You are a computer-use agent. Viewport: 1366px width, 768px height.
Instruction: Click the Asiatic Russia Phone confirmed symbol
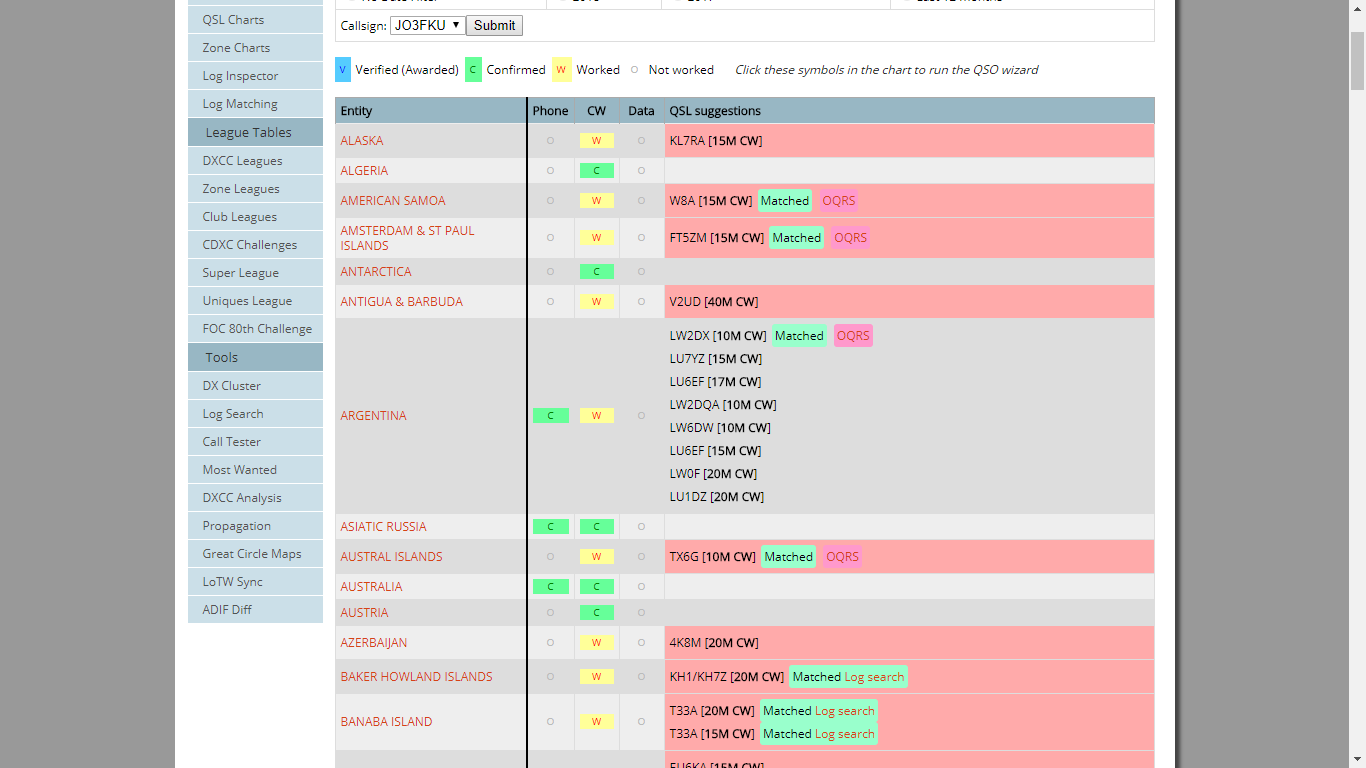click(x=550, y=527)
